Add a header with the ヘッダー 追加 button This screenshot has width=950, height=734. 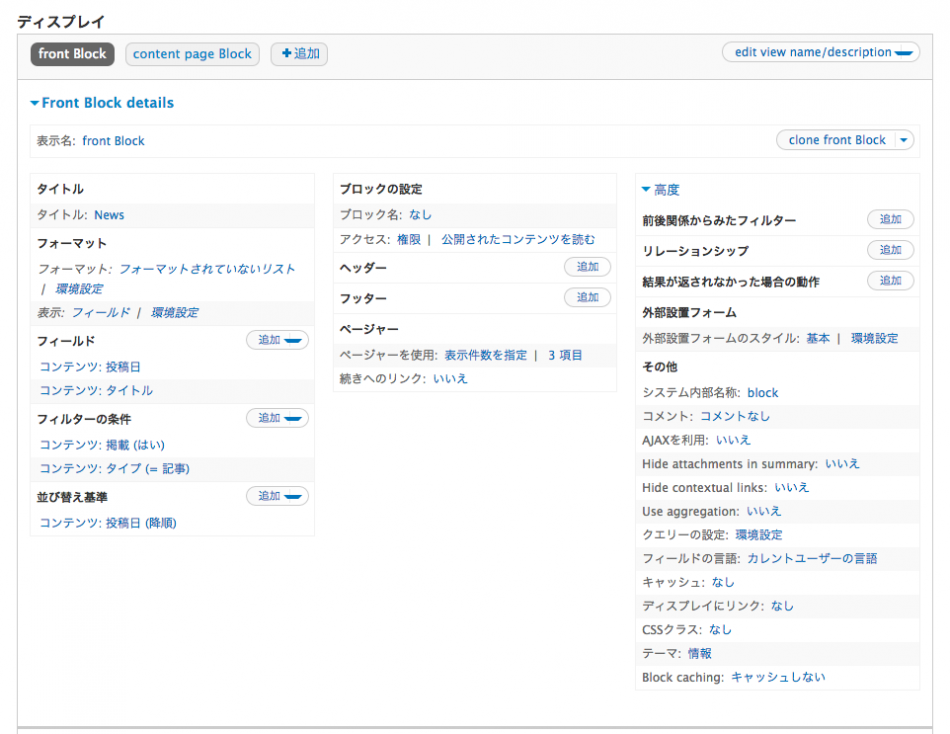tap(587, 266)
